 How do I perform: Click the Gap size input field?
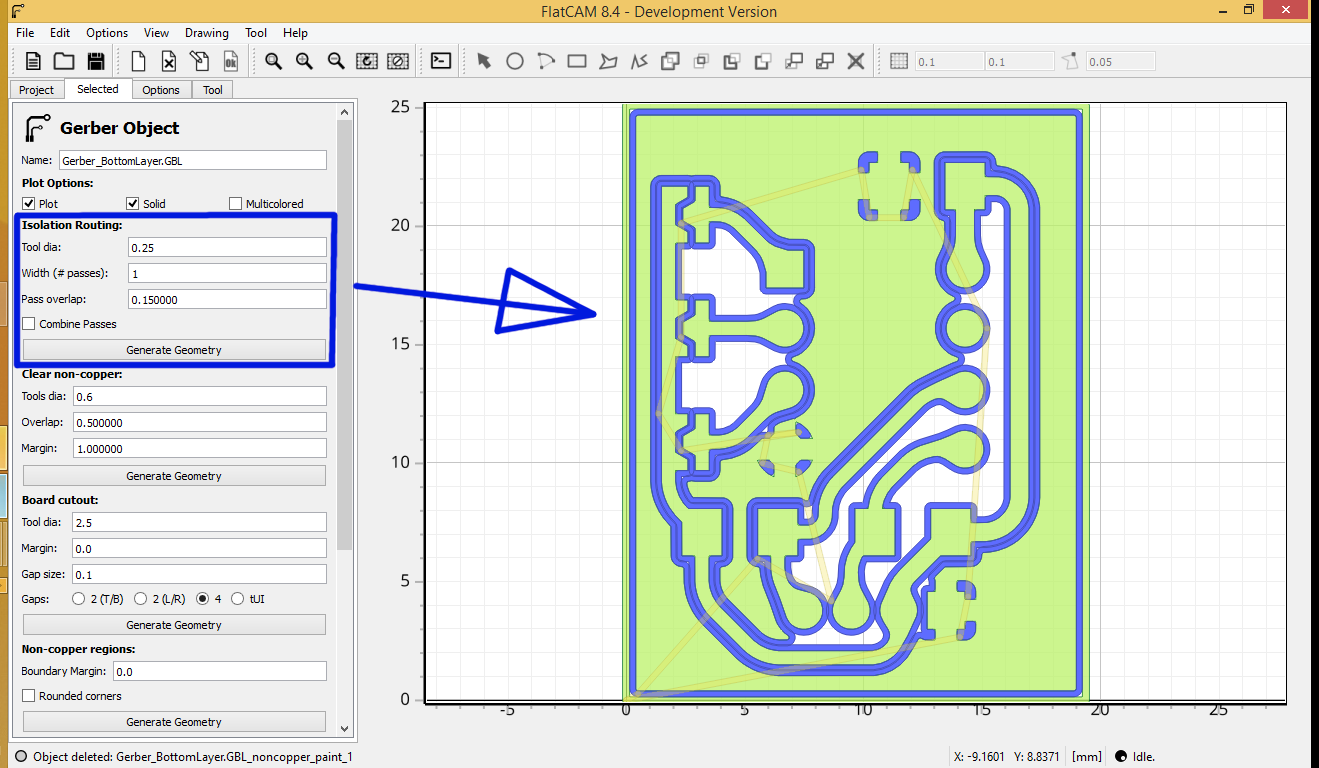pyautogui.click(x=200, y=574)
